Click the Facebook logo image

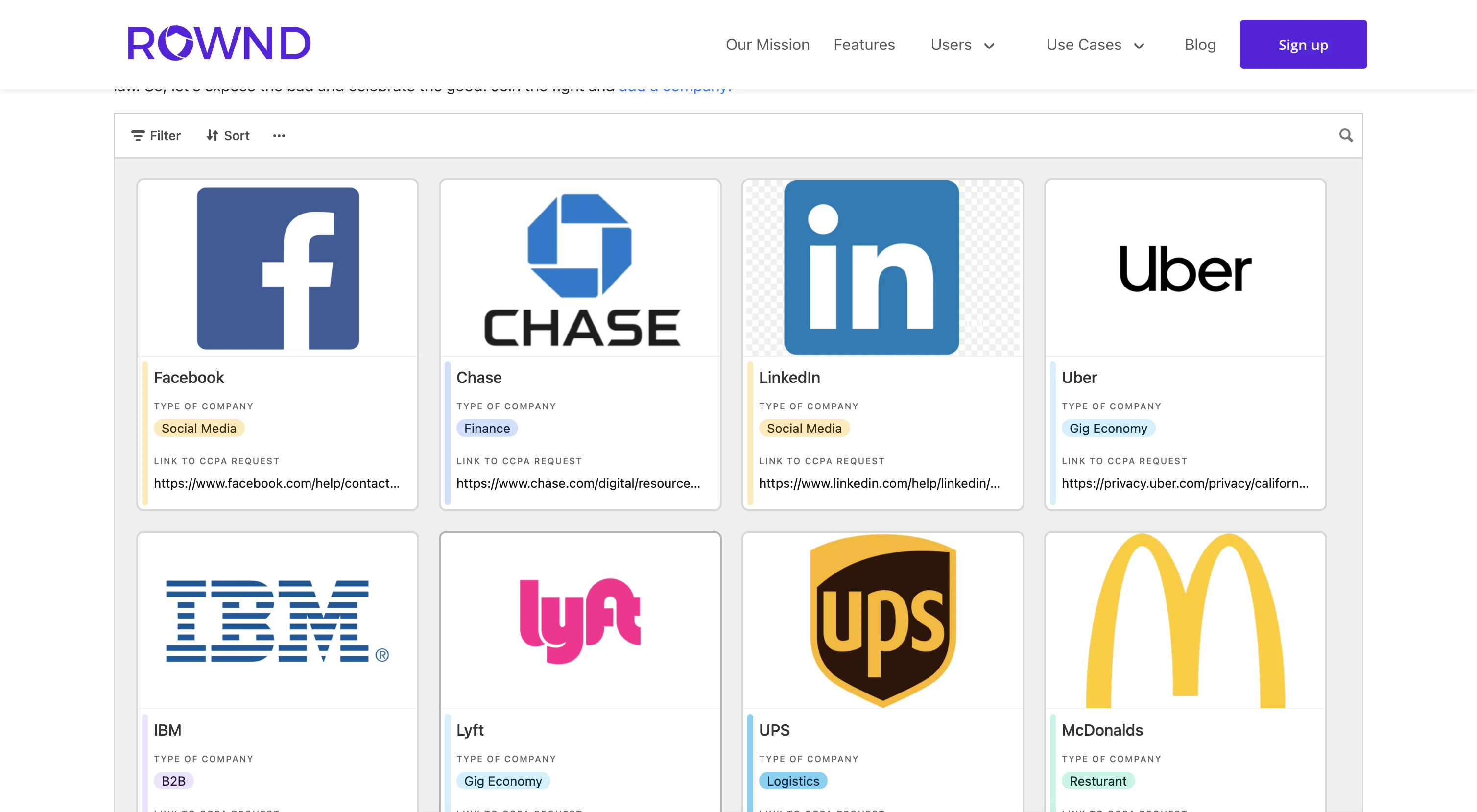point(278,268)
